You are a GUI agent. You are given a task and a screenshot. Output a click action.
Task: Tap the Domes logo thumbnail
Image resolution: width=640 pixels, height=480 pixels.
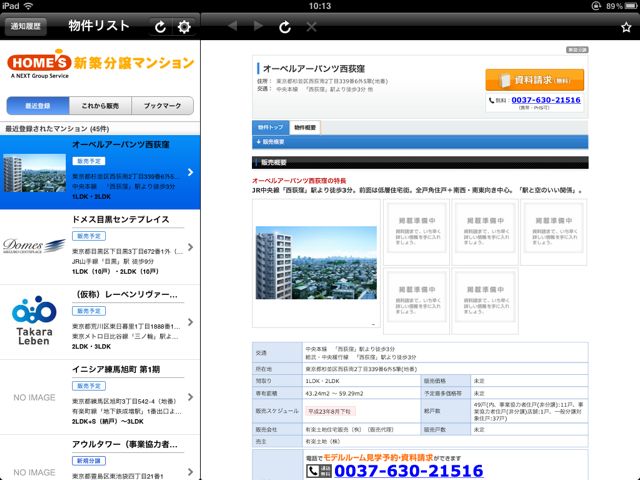34,246
